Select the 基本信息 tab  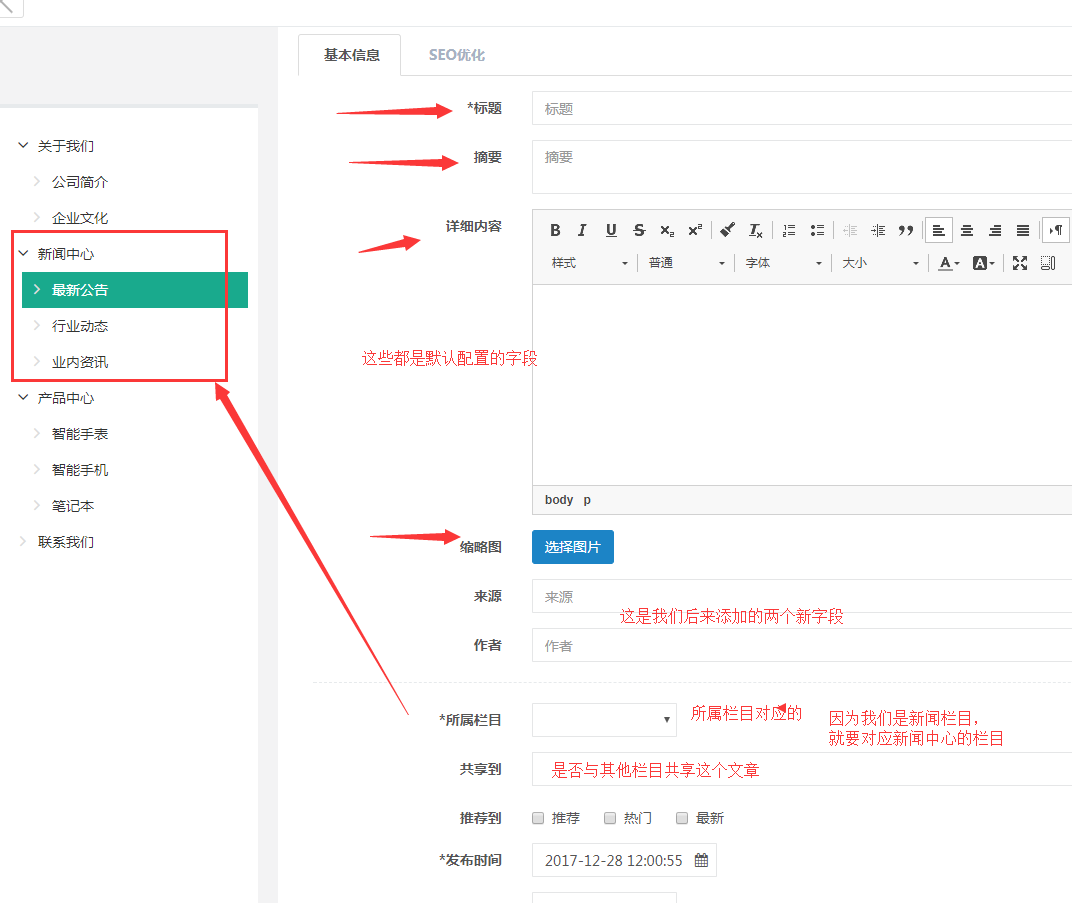point(351,55)
